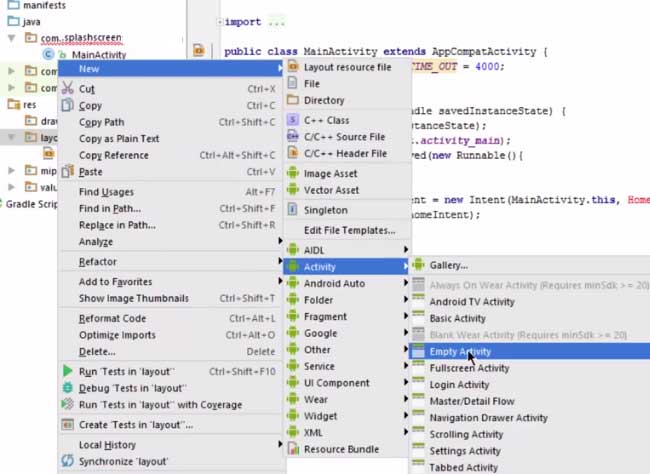
Task: Click the Directory folder icon
Action: tap(293, 100)
